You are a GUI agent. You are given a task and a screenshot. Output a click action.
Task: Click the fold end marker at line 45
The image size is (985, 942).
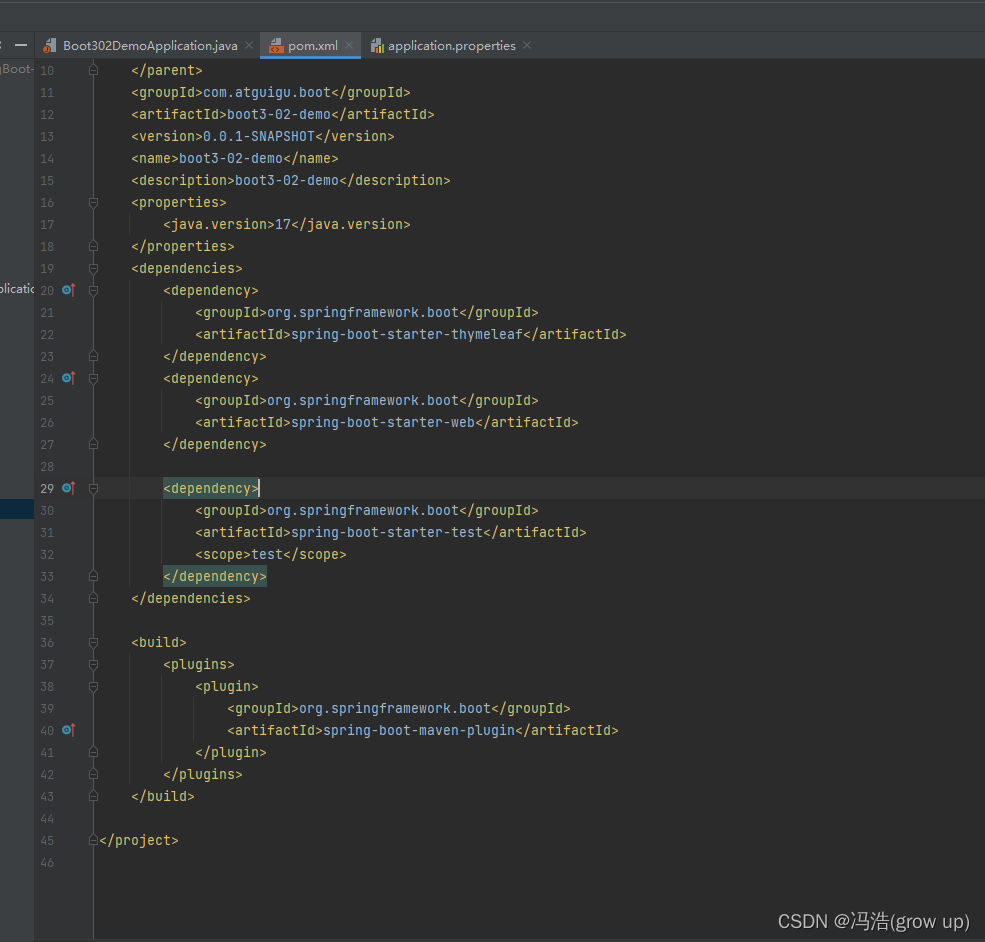(93, 840)
